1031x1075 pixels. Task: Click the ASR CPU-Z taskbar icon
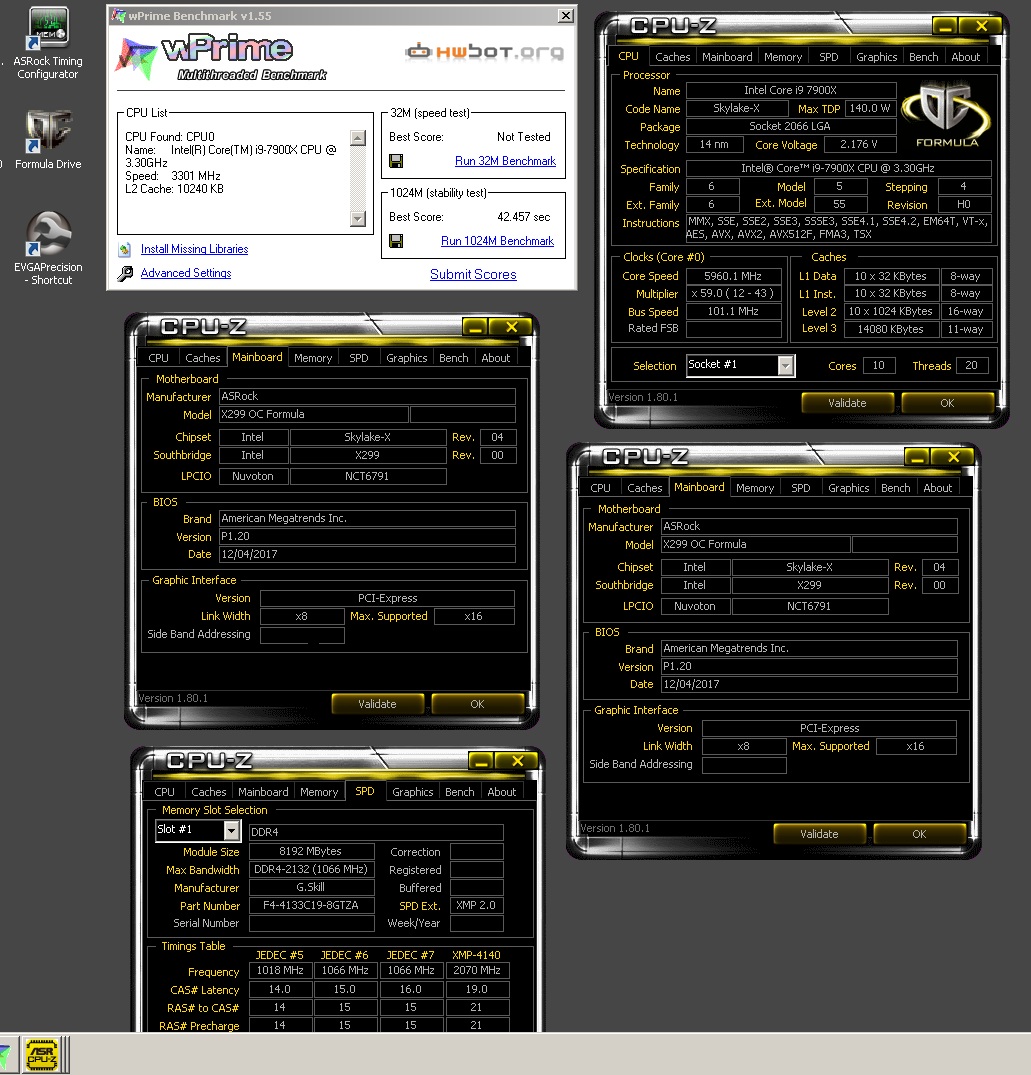point(42,1054)
